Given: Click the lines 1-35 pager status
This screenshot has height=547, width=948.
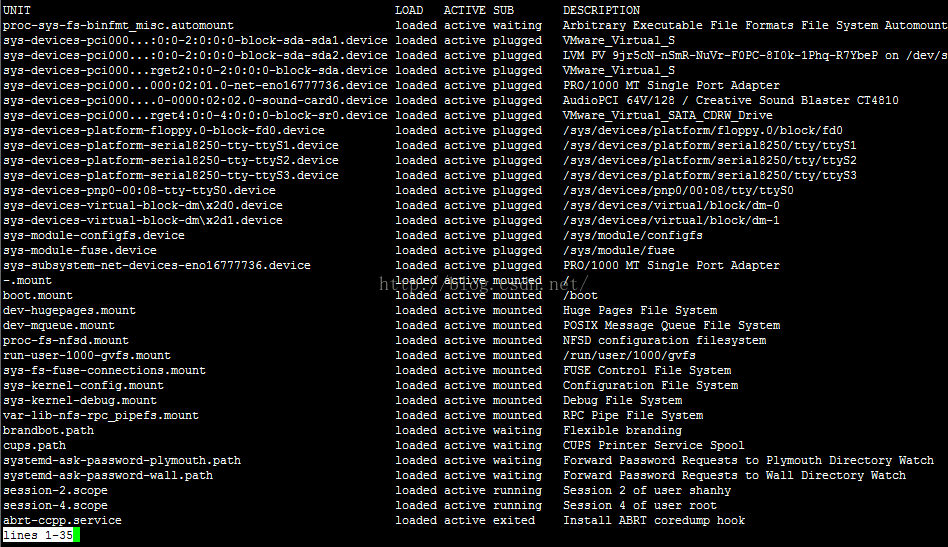Looking at the screenshot, I should [x=37, y=535].
